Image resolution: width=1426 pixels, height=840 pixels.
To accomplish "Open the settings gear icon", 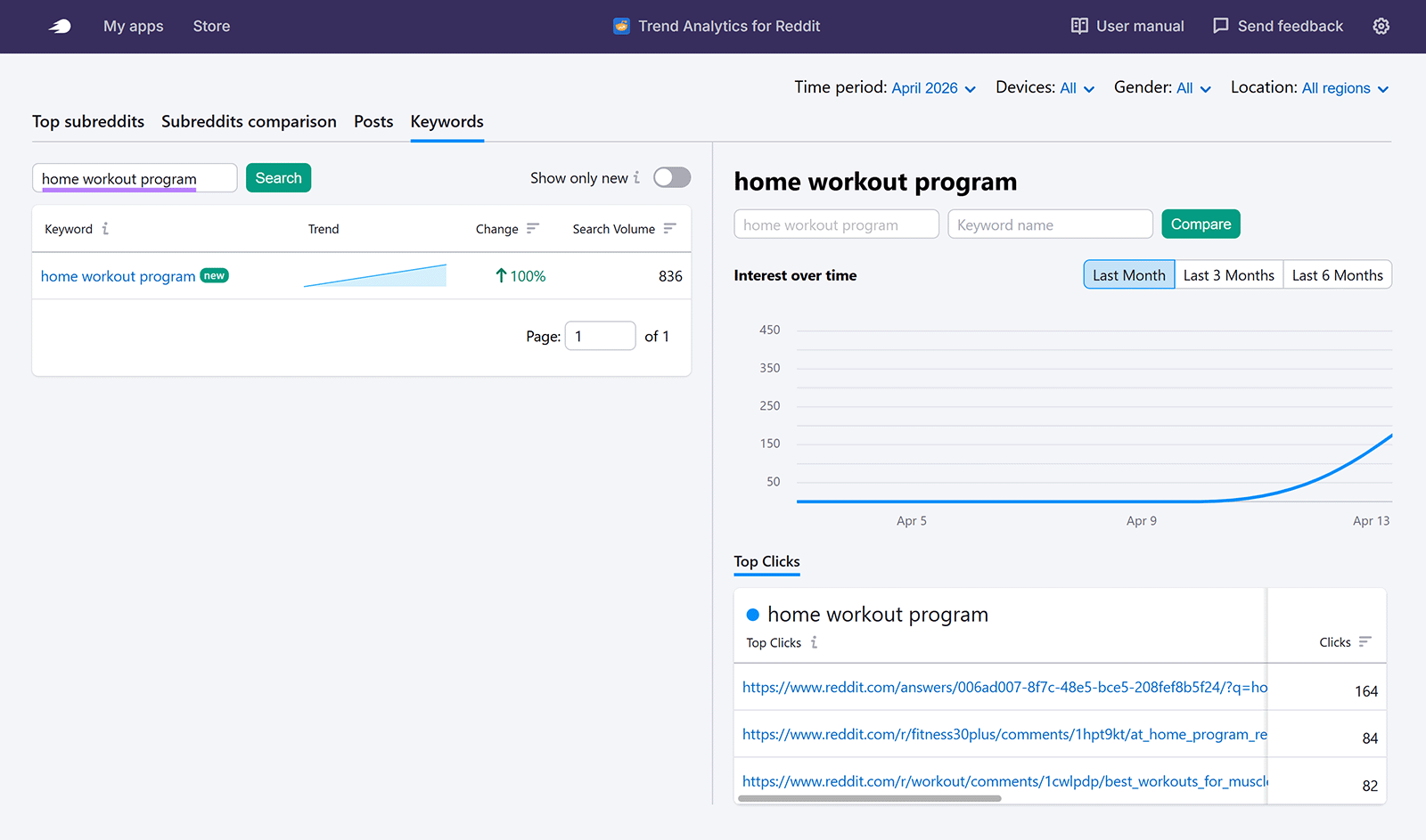I will tap(1381, 26).
